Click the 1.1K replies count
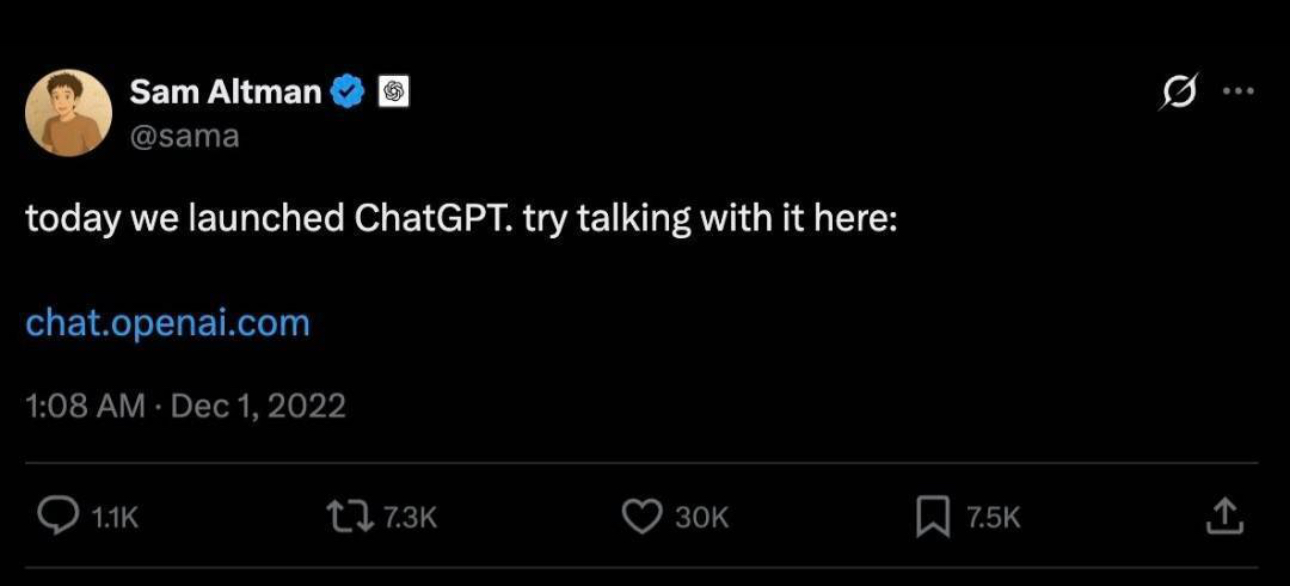The image size is (1290, 586). (114, 518)
